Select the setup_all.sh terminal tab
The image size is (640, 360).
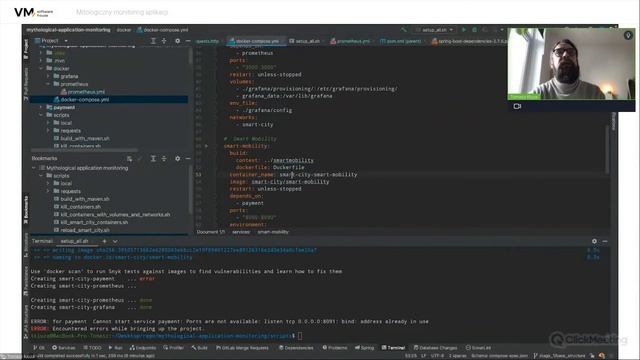tap(75, 241)
